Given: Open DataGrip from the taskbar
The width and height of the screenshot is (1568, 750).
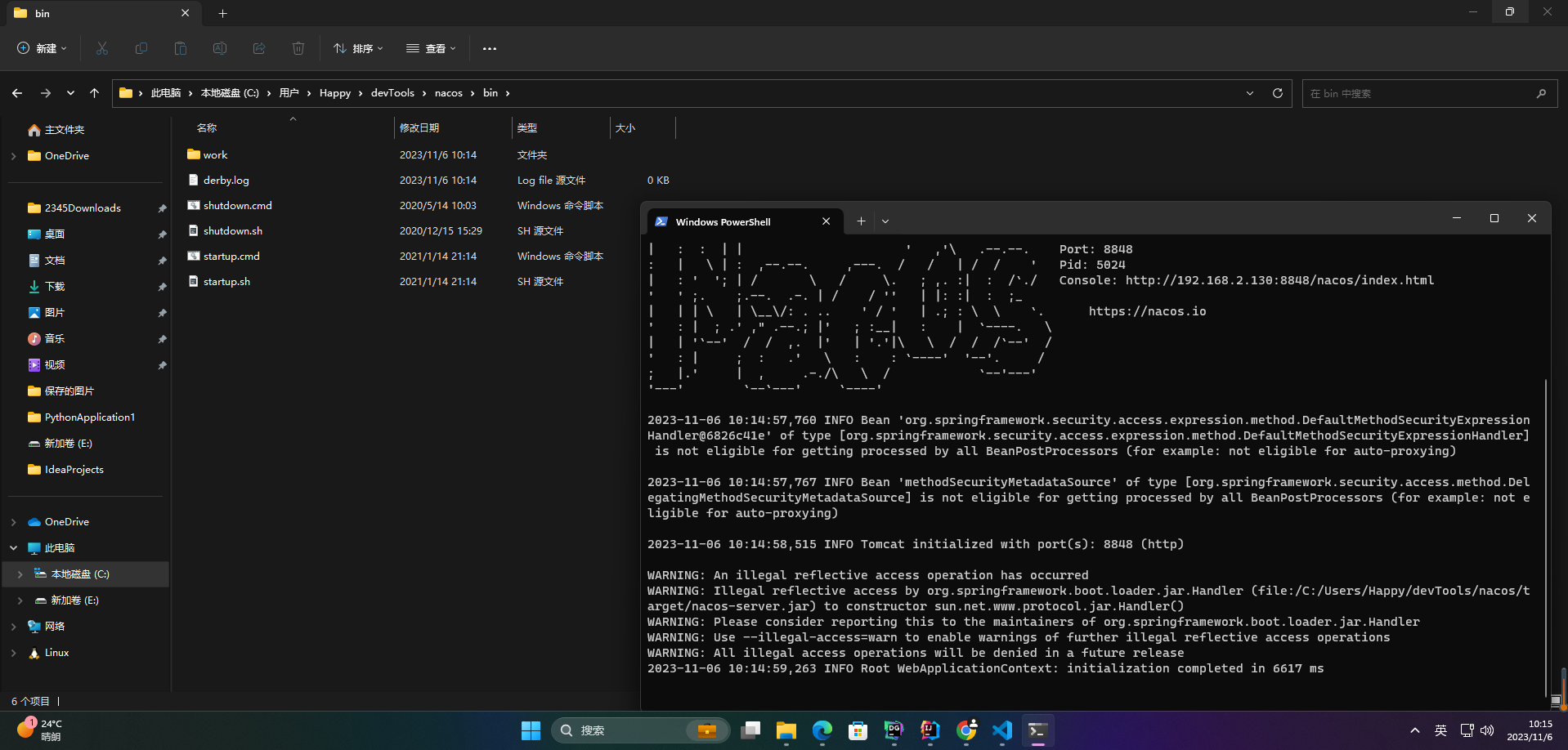Looking at the screenshot, I should pos(894,730).
